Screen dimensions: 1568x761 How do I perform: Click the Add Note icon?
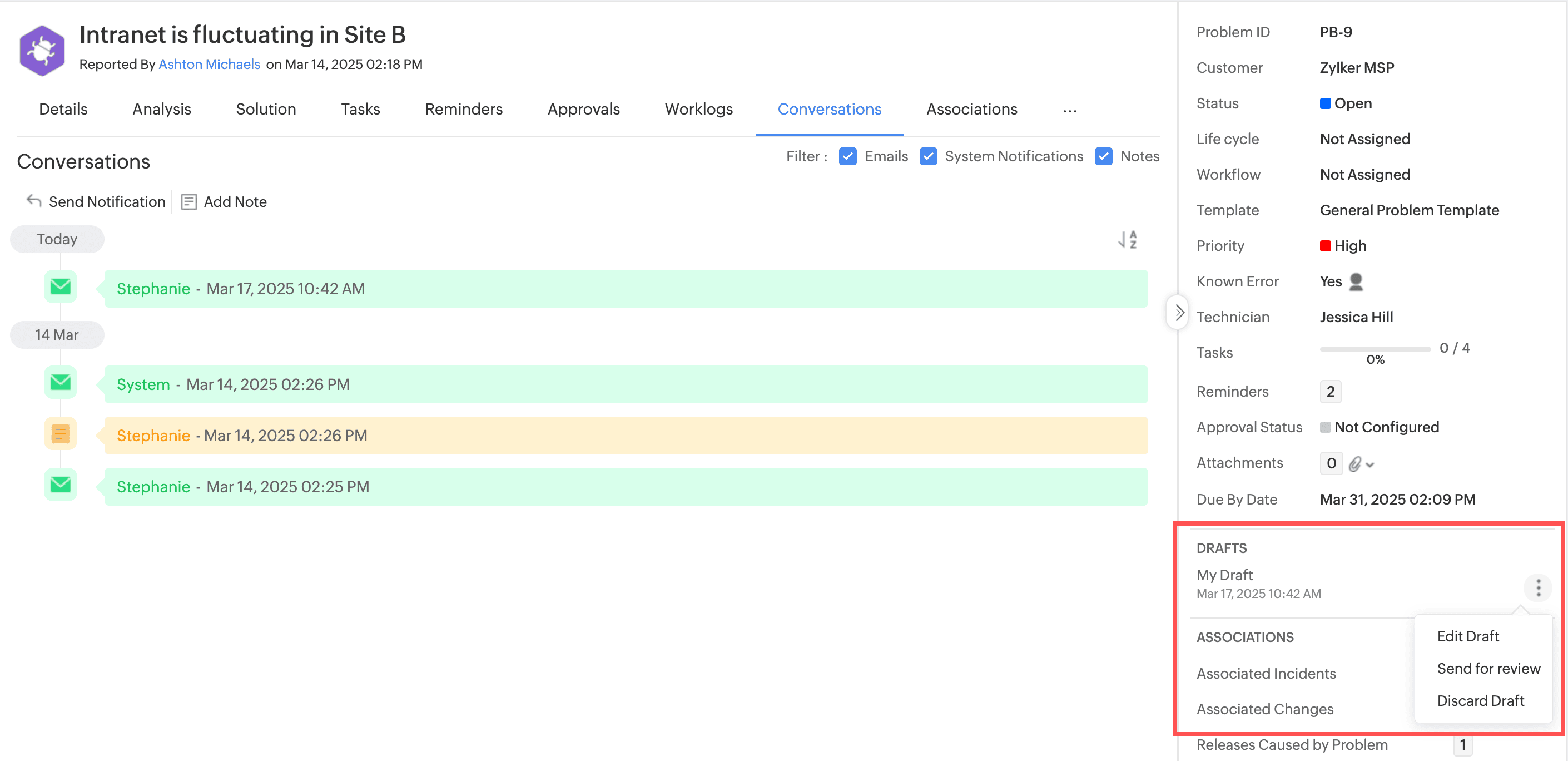188,201
